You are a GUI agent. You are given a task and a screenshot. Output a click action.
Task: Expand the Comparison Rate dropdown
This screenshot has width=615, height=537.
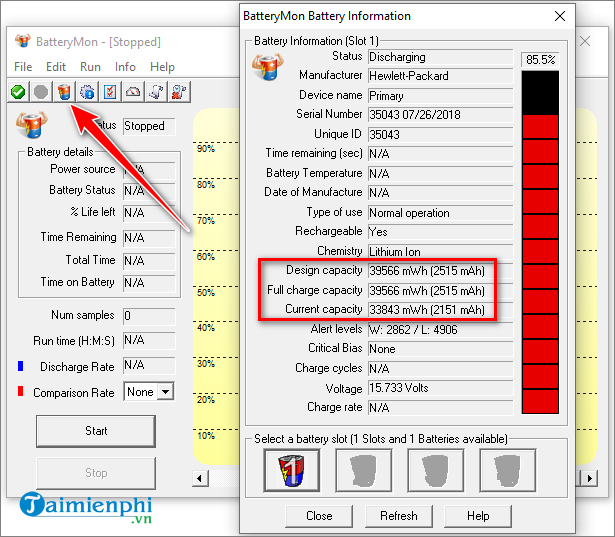pyautogui.click(x=166, y=391)
